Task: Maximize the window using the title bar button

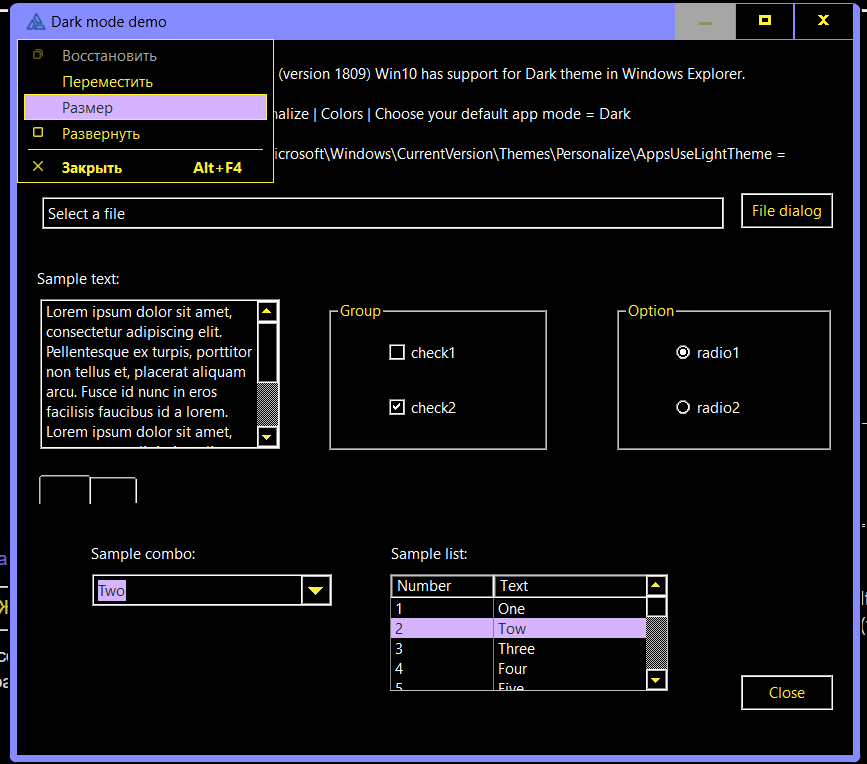Action: 765,22
